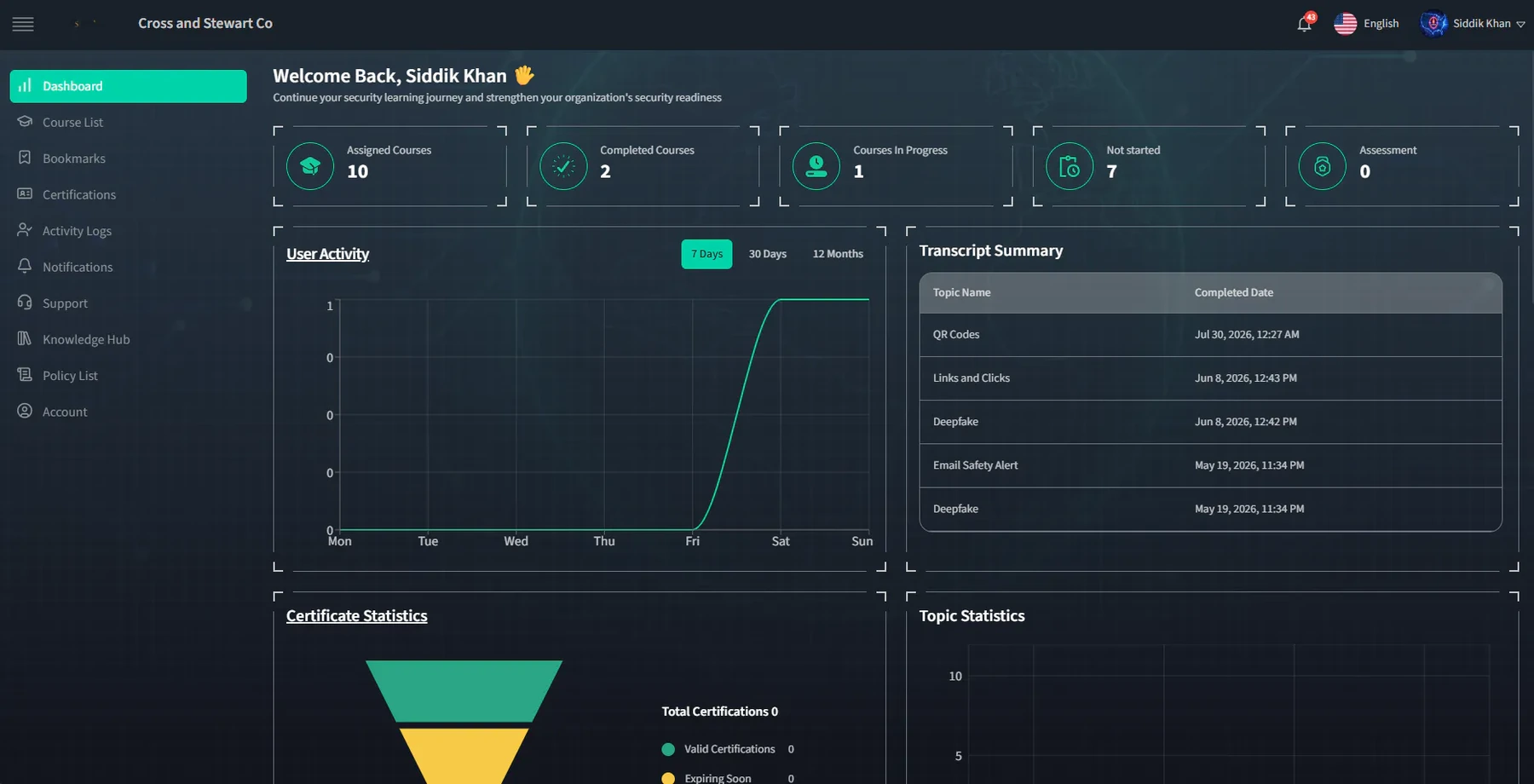
Task: Click the Courses In Progress icon
Action: point(816,166)
